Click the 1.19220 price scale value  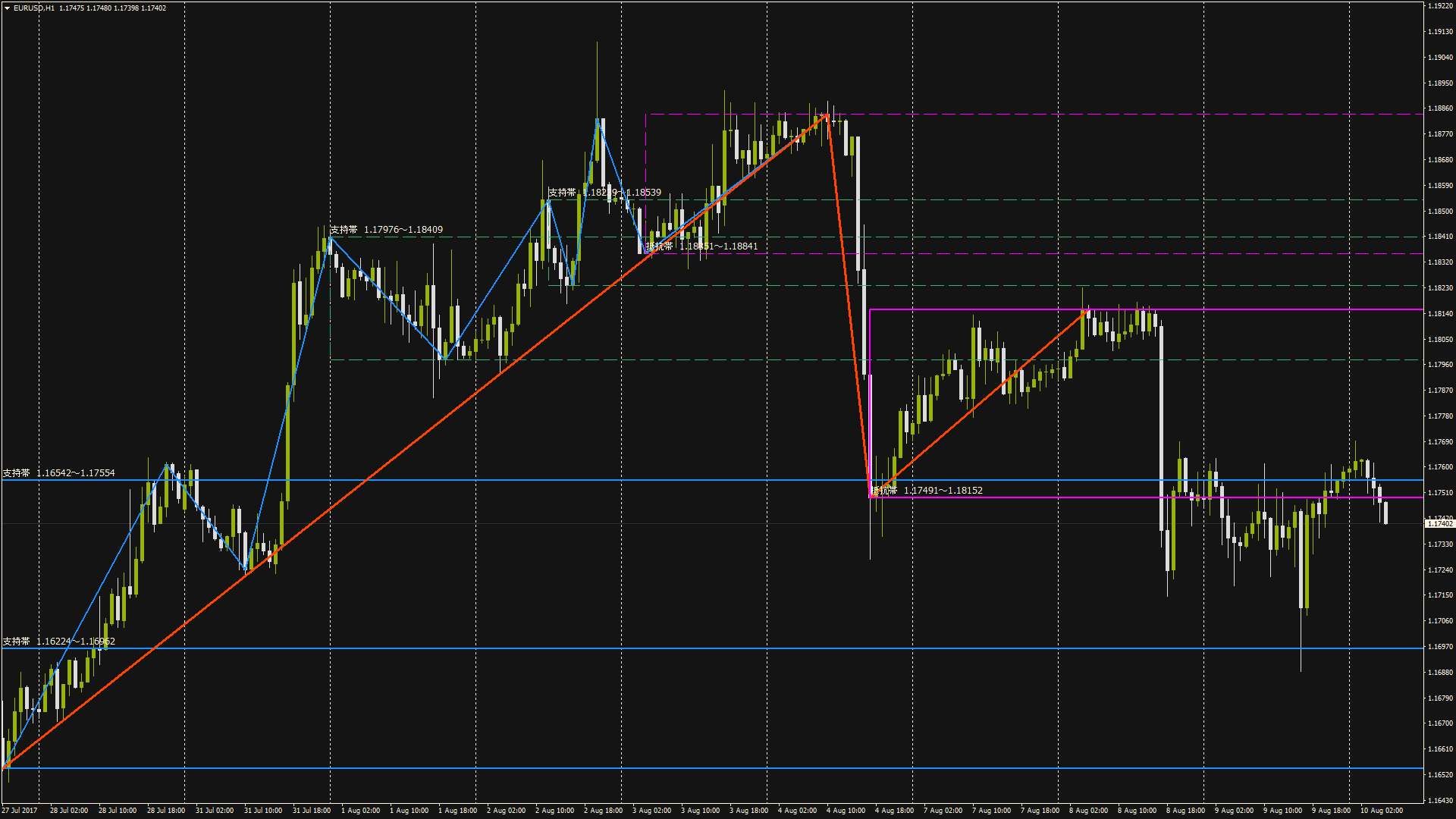(1440, 6)
